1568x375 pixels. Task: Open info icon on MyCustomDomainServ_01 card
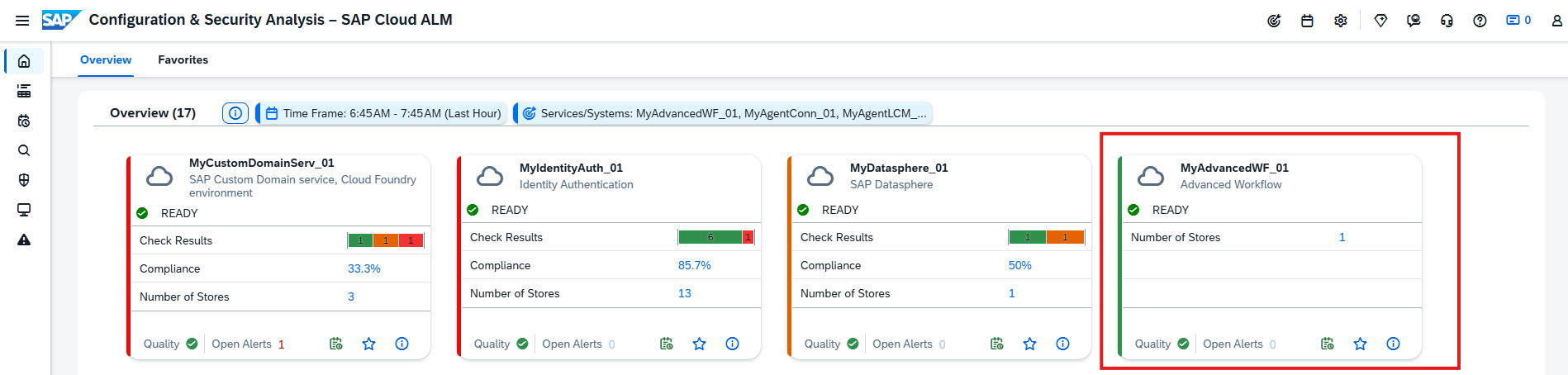click(x=402, y=344)
